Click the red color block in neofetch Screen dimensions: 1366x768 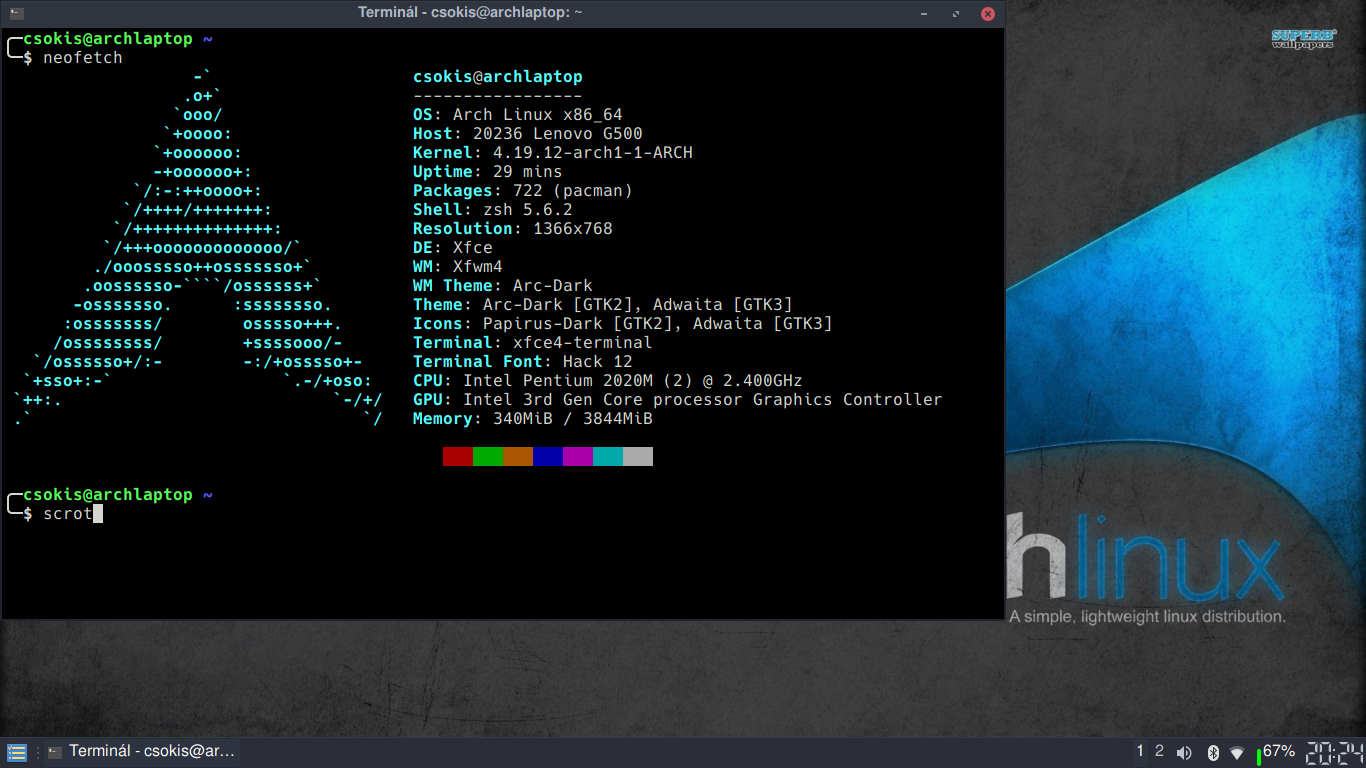click(458, 456)
